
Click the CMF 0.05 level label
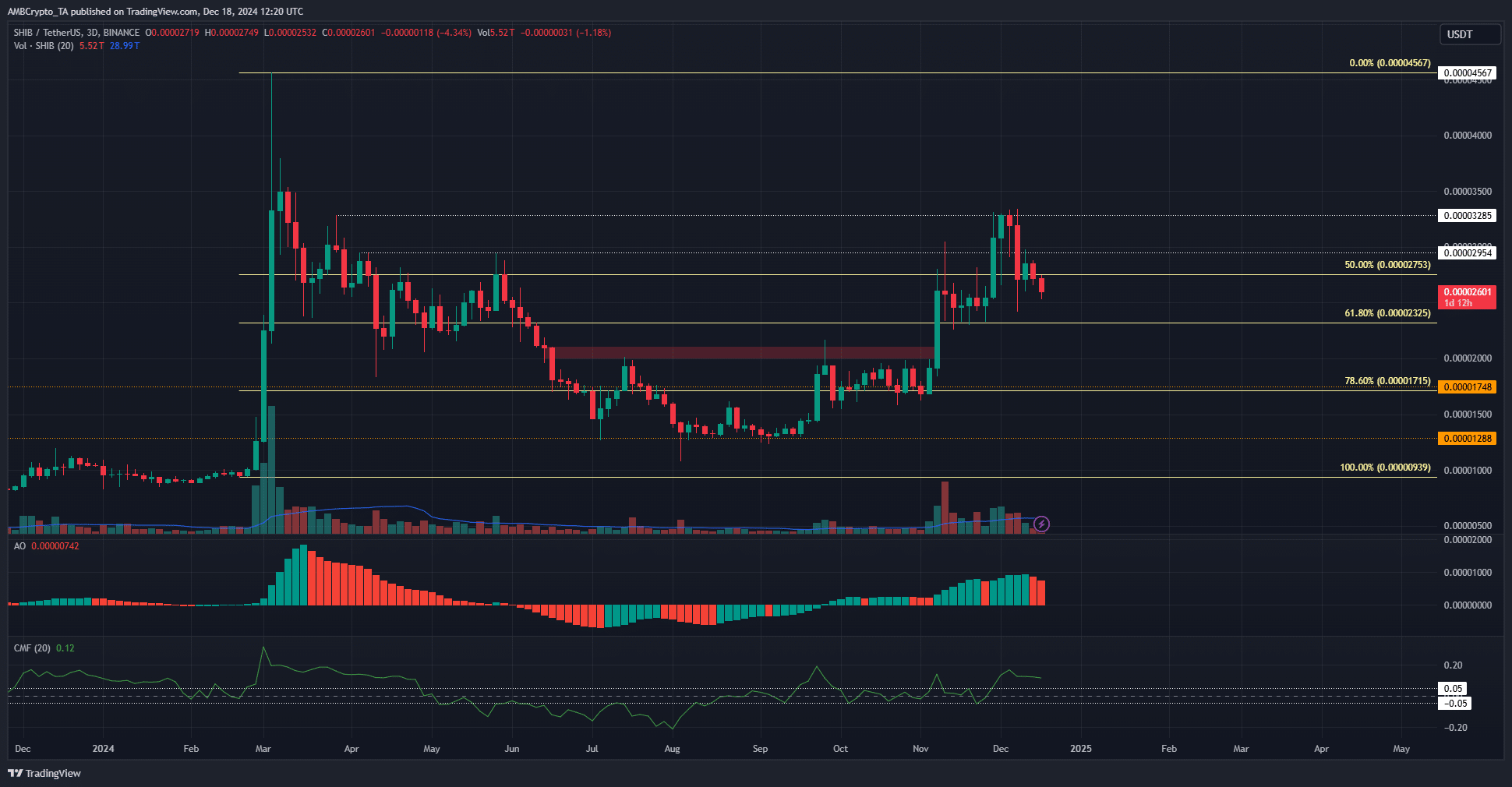point(1453,689)
